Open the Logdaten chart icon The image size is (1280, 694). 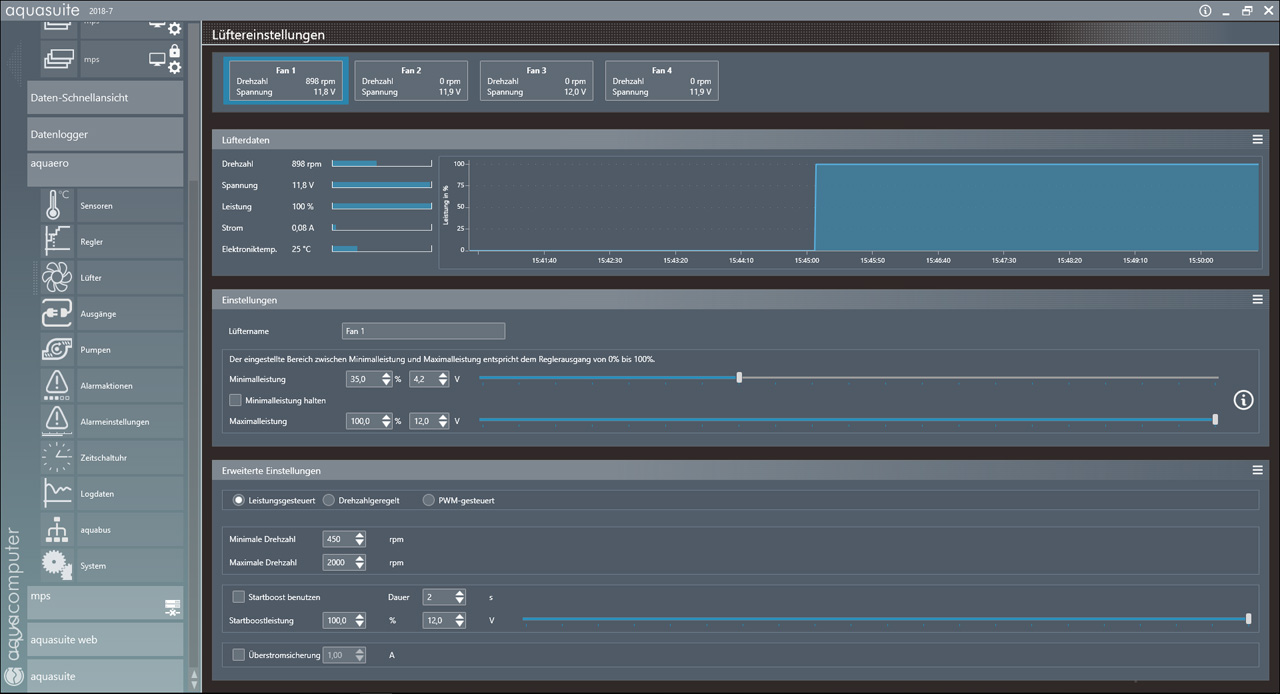[56, 493]
